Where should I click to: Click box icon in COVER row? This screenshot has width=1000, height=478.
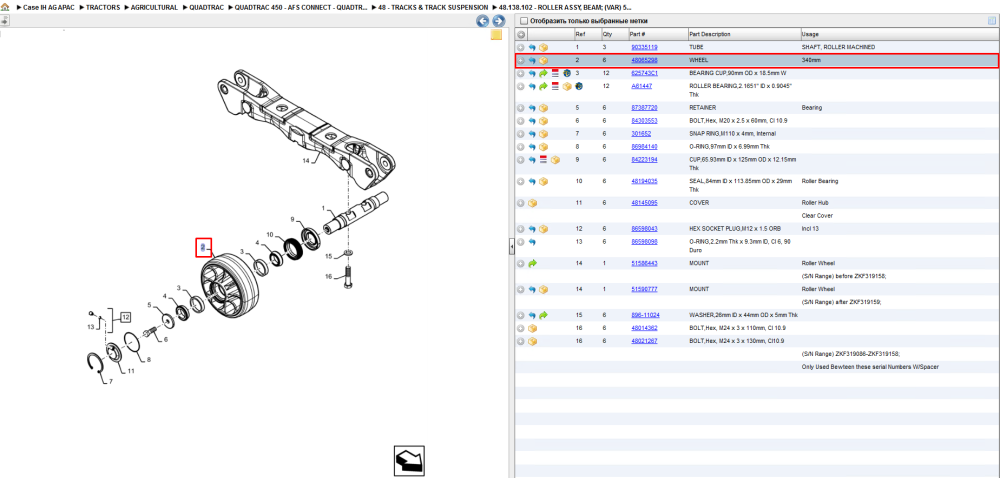point(532,203)
